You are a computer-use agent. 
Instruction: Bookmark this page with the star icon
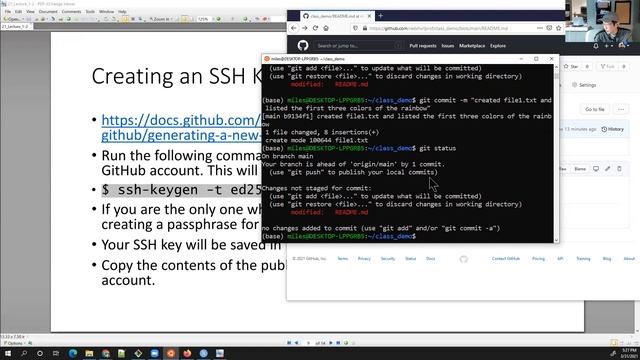tap(559, 28)
